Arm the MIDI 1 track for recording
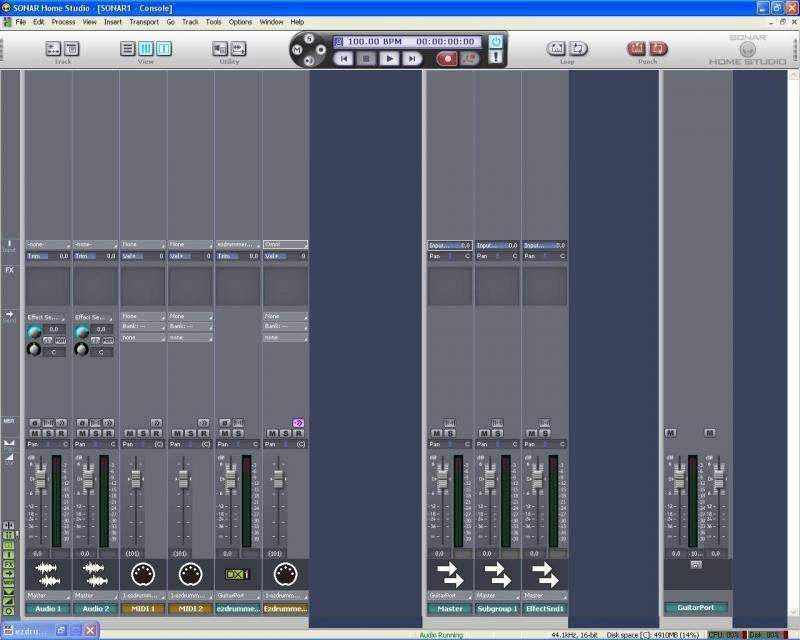The height and width of the screenshot is (640, 800). [x=155, y=433]
